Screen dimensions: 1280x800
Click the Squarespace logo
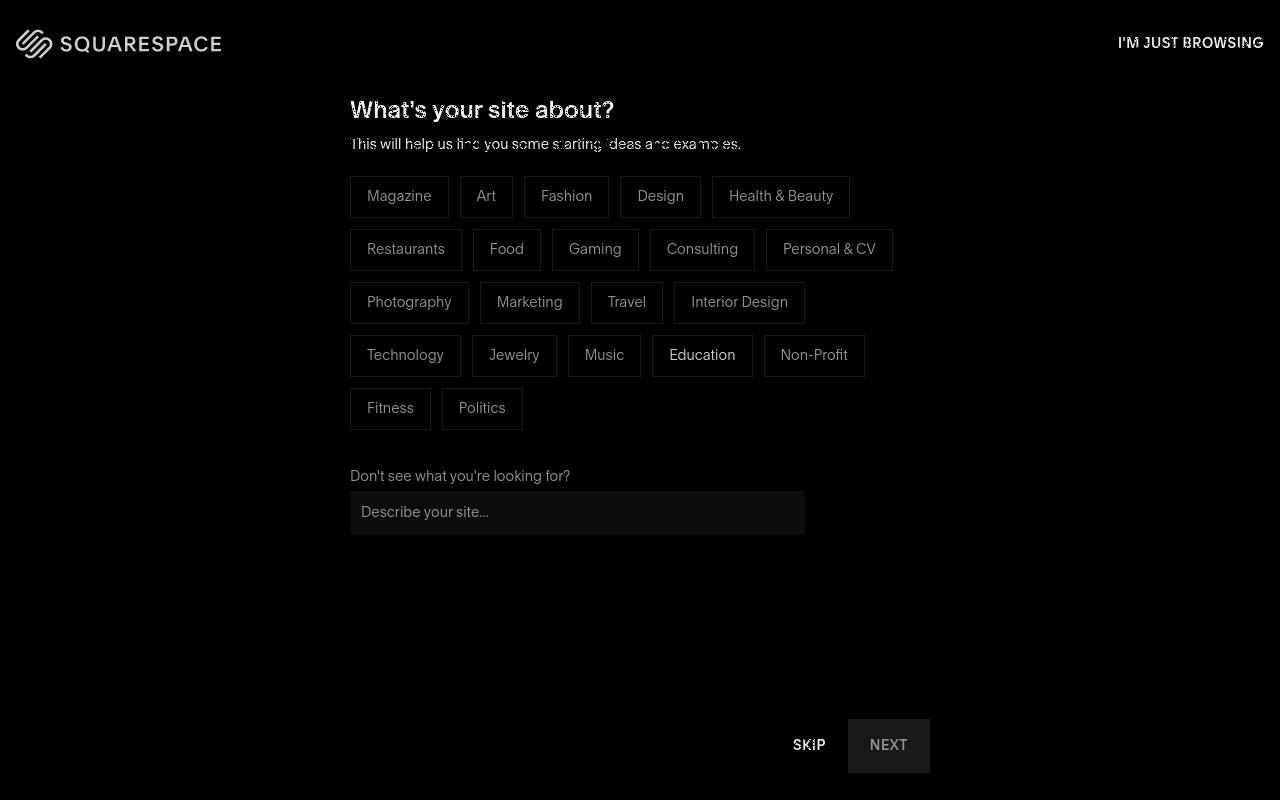[x=119, y=44]
